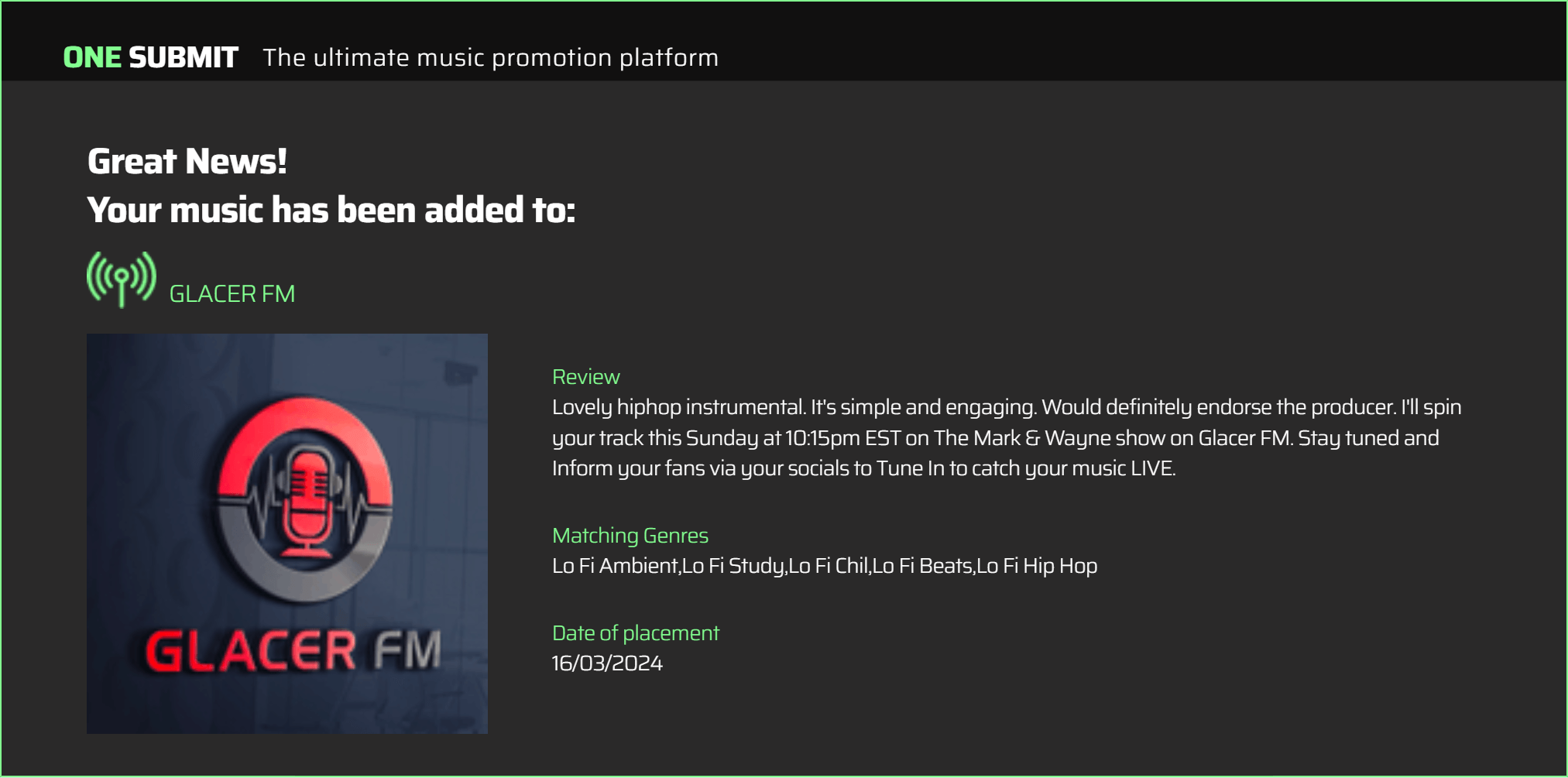Click the 'Review' label
Viewport: 1568px width, 778px height.
tap(586, 377)
